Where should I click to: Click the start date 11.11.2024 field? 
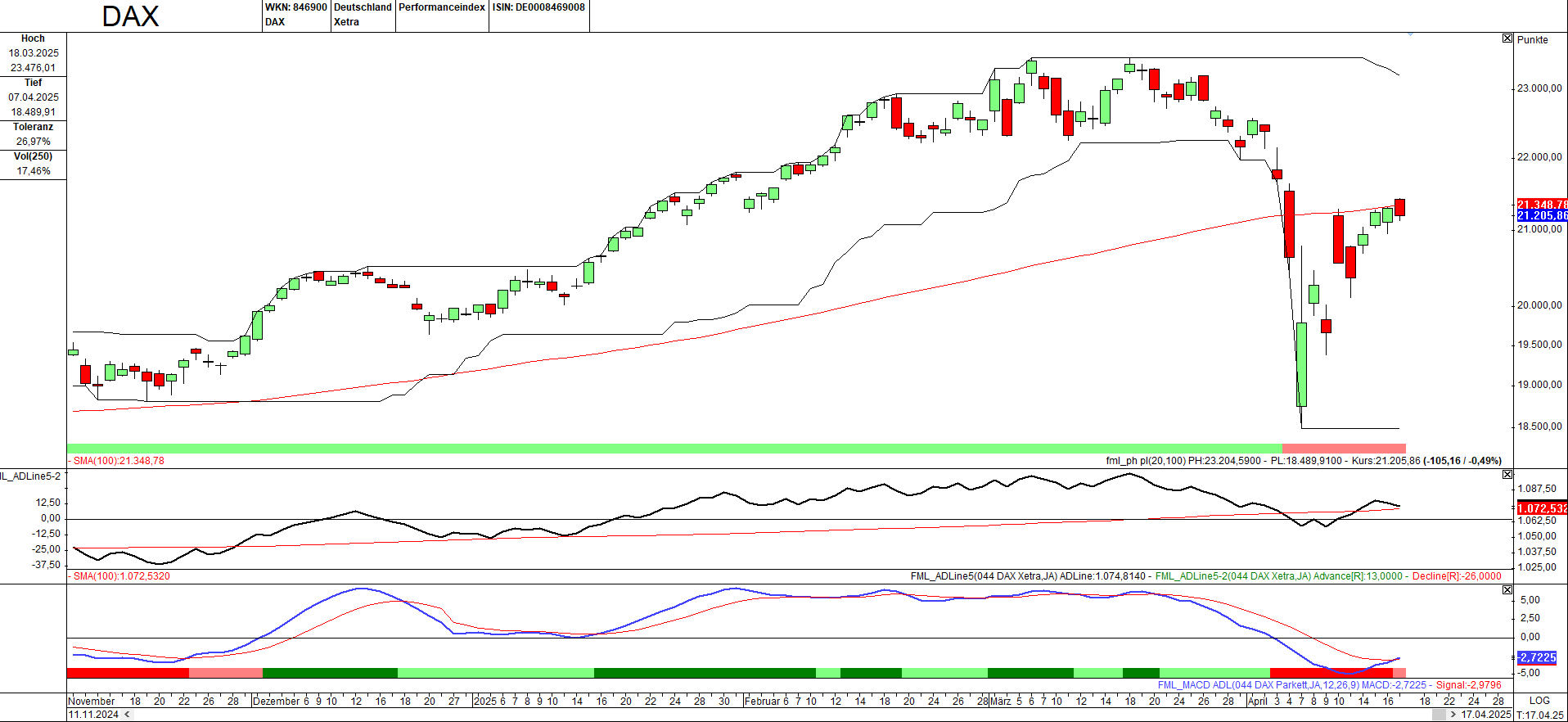[93, 715]
